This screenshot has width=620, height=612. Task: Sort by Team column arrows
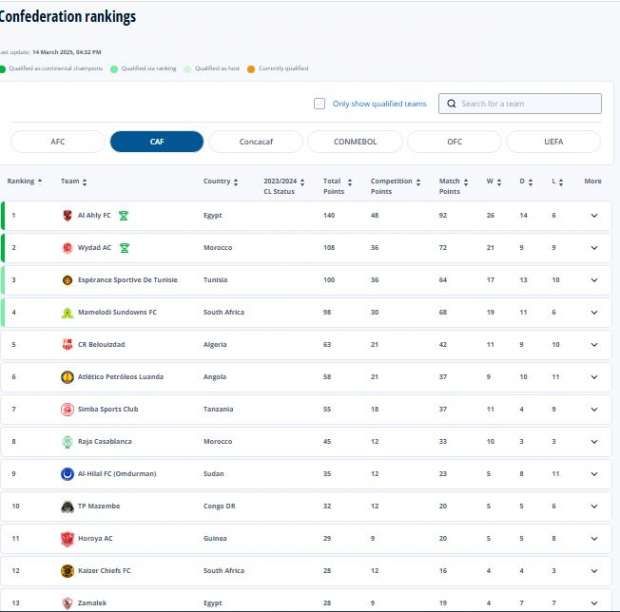pos(85,182)
